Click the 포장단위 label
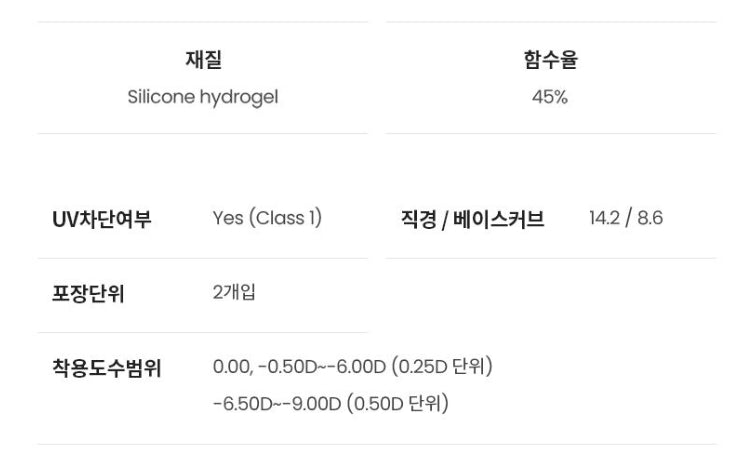The image size is (752, 465). tap(88, 294)
